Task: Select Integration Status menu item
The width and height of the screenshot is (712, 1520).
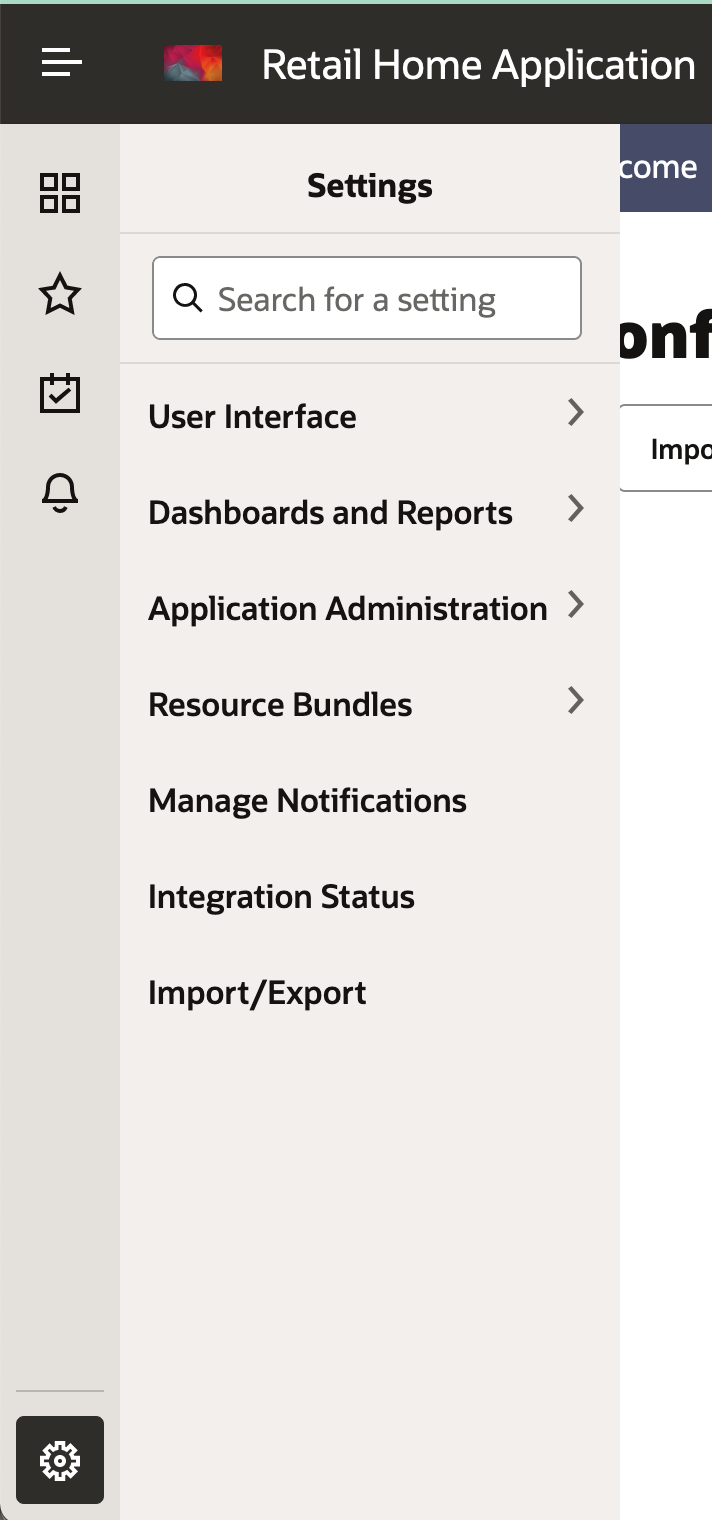Action: click(x=281, y=897)
